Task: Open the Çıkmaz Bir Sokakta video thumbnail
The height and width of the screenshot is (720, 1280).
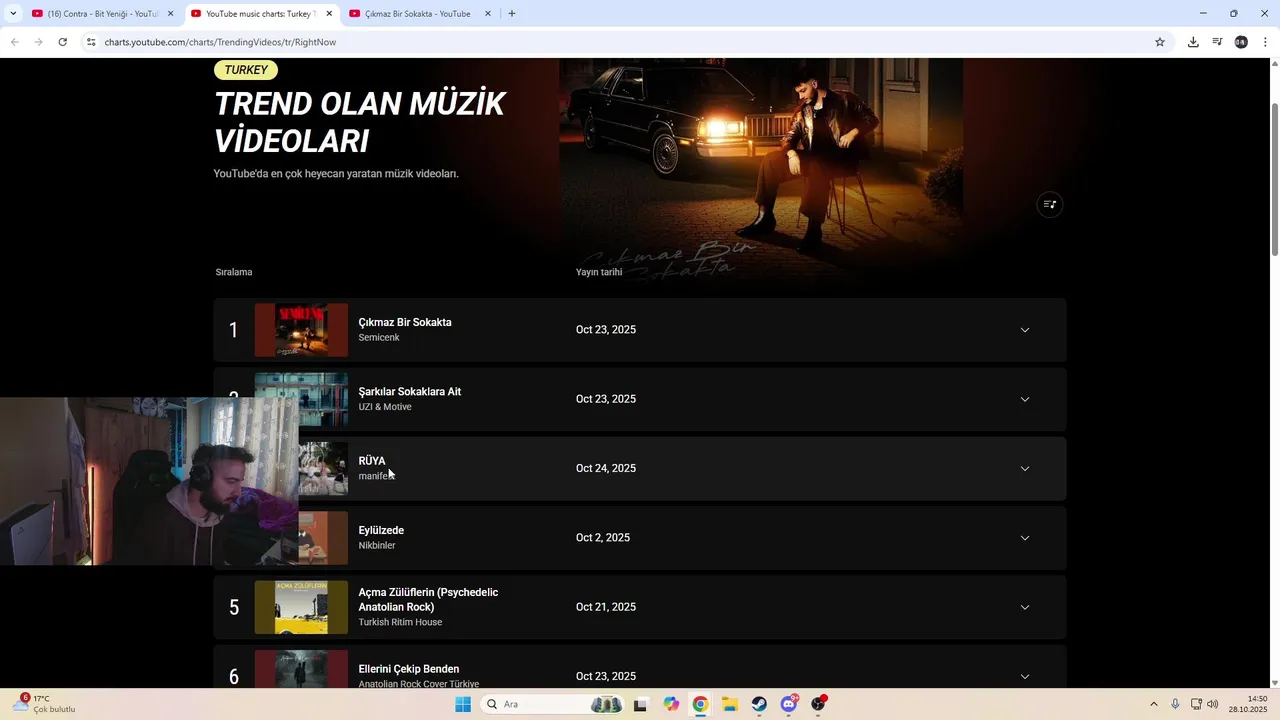Action: coord(301,330)
